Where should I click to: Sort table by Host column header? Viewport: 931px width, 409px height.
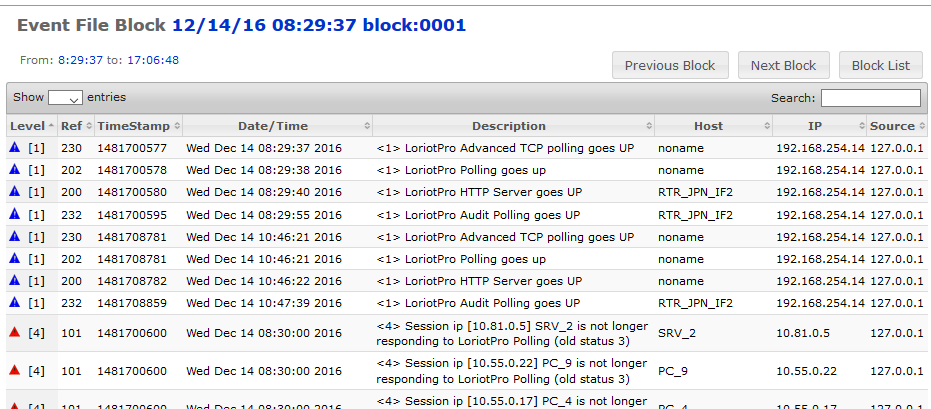coord(708,126)
